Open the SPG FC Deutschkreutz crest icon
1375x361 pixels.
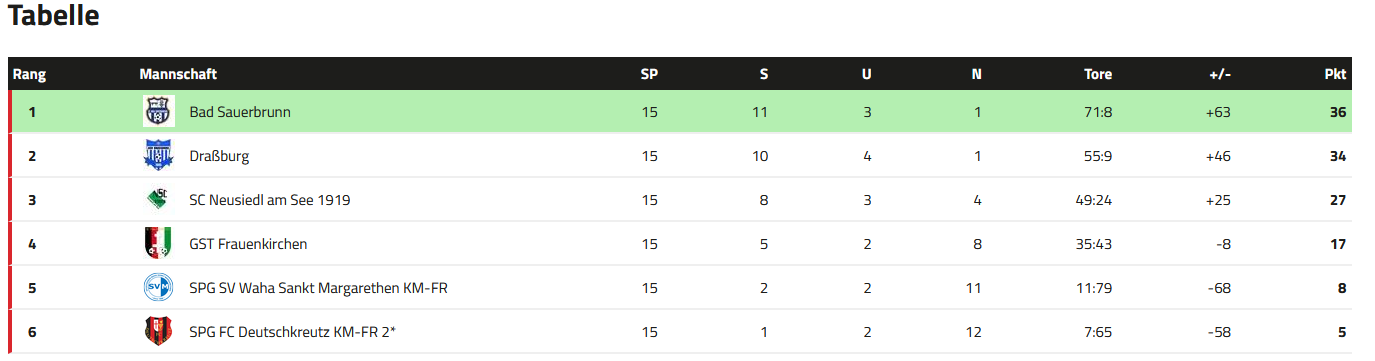[x=159, y=332]
